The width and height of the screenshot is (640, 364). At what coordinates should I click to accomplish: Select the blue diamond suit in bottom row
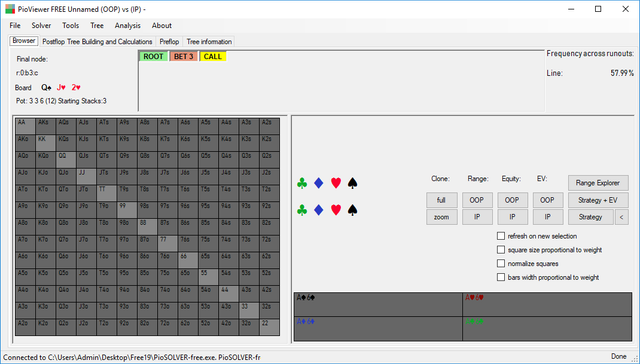[x=319, y=210]
